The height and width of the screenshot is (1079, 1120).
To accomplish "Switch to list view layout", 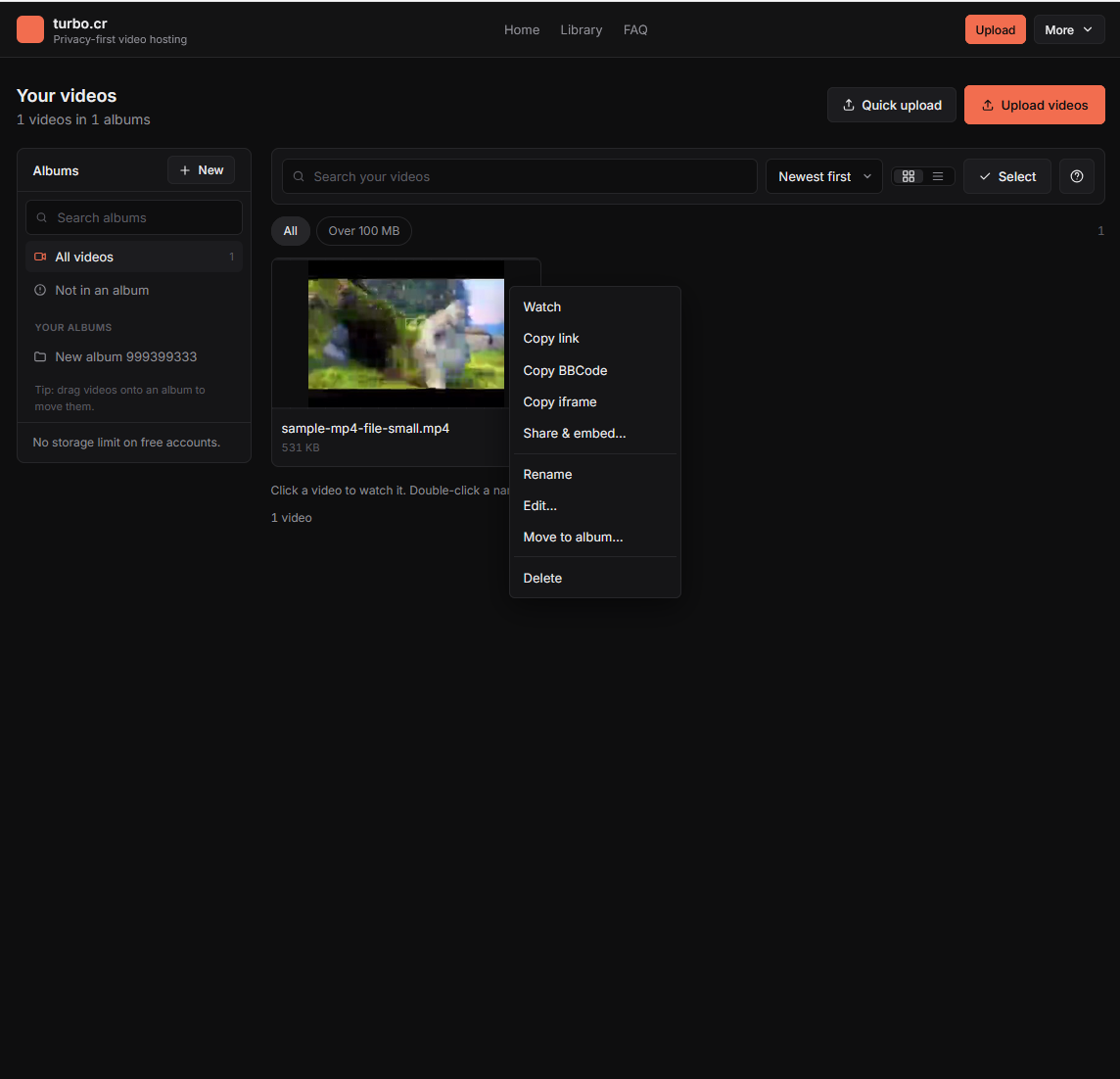I will pos(938,176).
